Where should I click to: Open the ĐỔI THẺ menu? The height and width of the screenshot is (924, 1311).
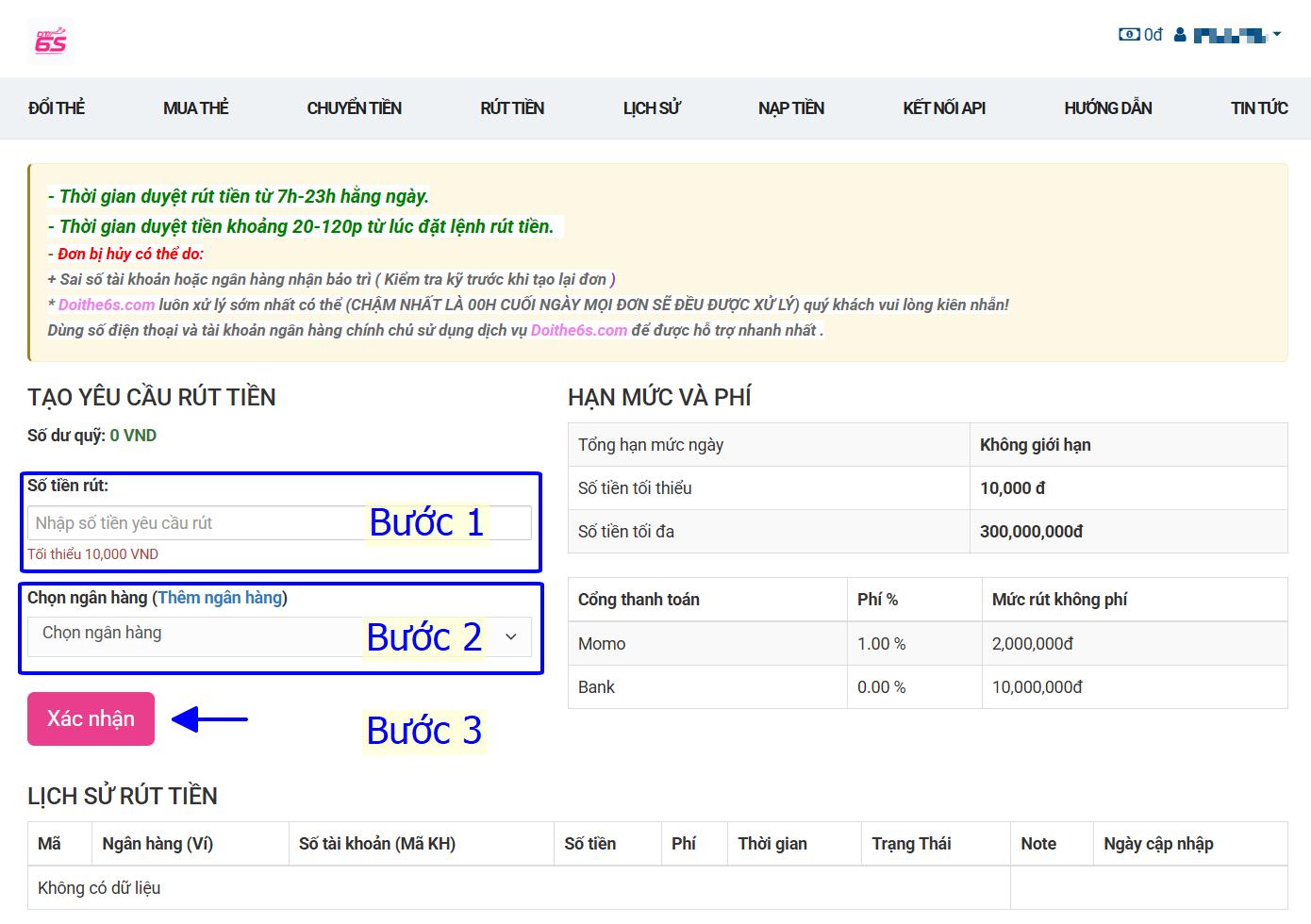pyautogui.click(x=57, y=108)
